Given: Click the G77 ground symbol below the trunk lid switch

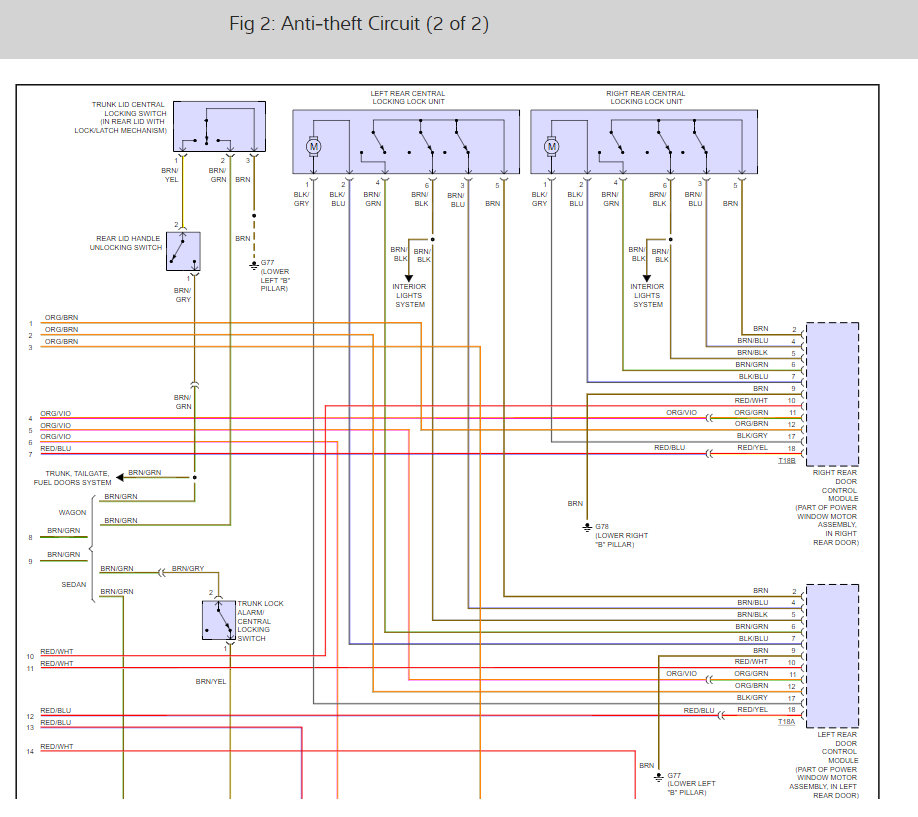Looking at the screenshot, I should (x=254, y=265).
